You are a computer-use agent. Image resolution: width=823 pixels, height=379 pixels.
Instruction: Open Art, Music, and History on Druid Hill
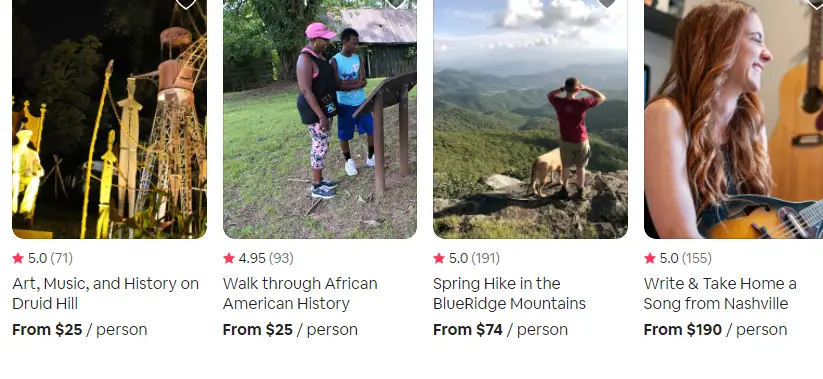[105, 293]
